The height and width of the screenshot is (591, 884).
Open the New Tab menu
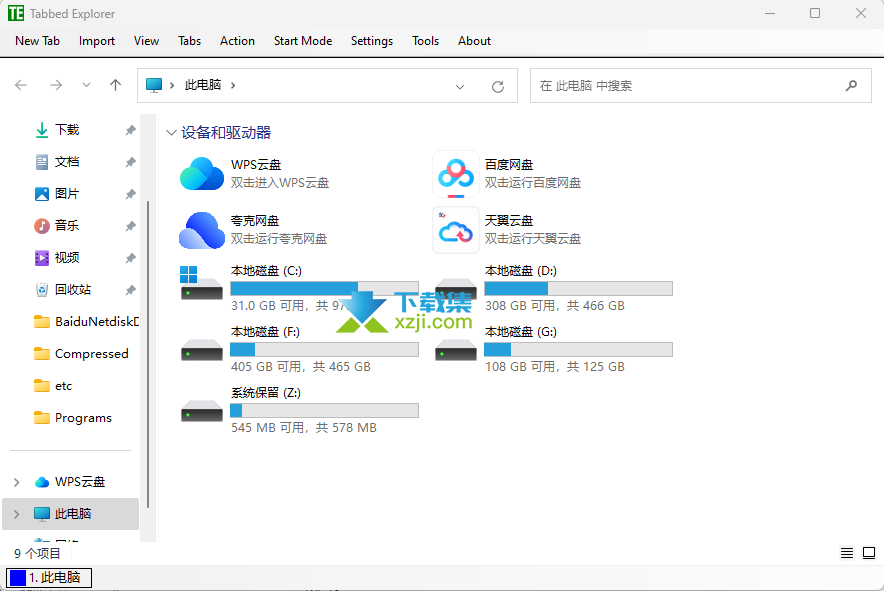click(37, 41)
